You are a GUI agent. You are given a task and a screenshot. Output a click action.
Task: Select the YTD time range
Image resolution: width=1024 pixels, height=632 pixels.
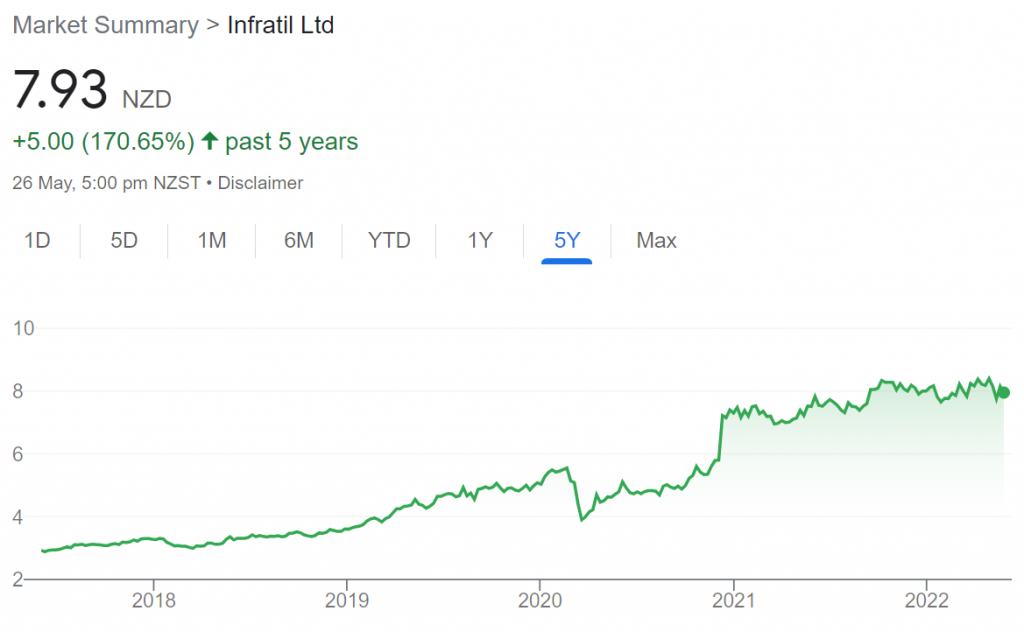pyautogui.click(x=388, y=240)
